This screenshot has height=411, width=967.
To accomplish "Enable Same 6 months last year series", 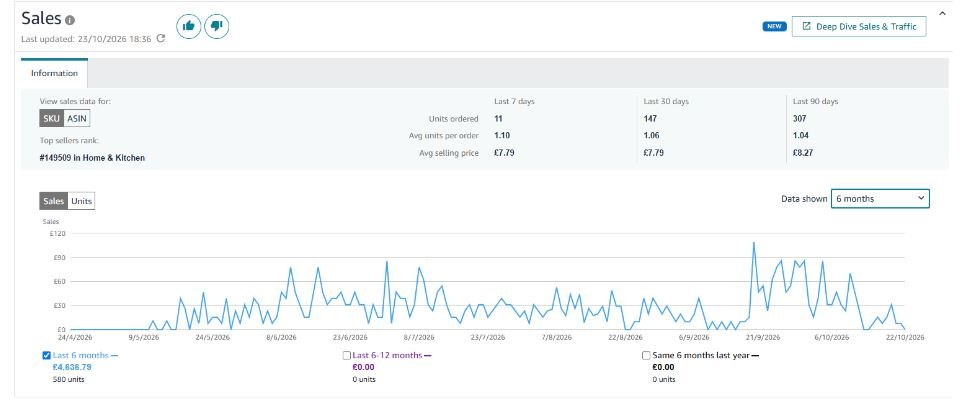I will (x=646, y=355).
